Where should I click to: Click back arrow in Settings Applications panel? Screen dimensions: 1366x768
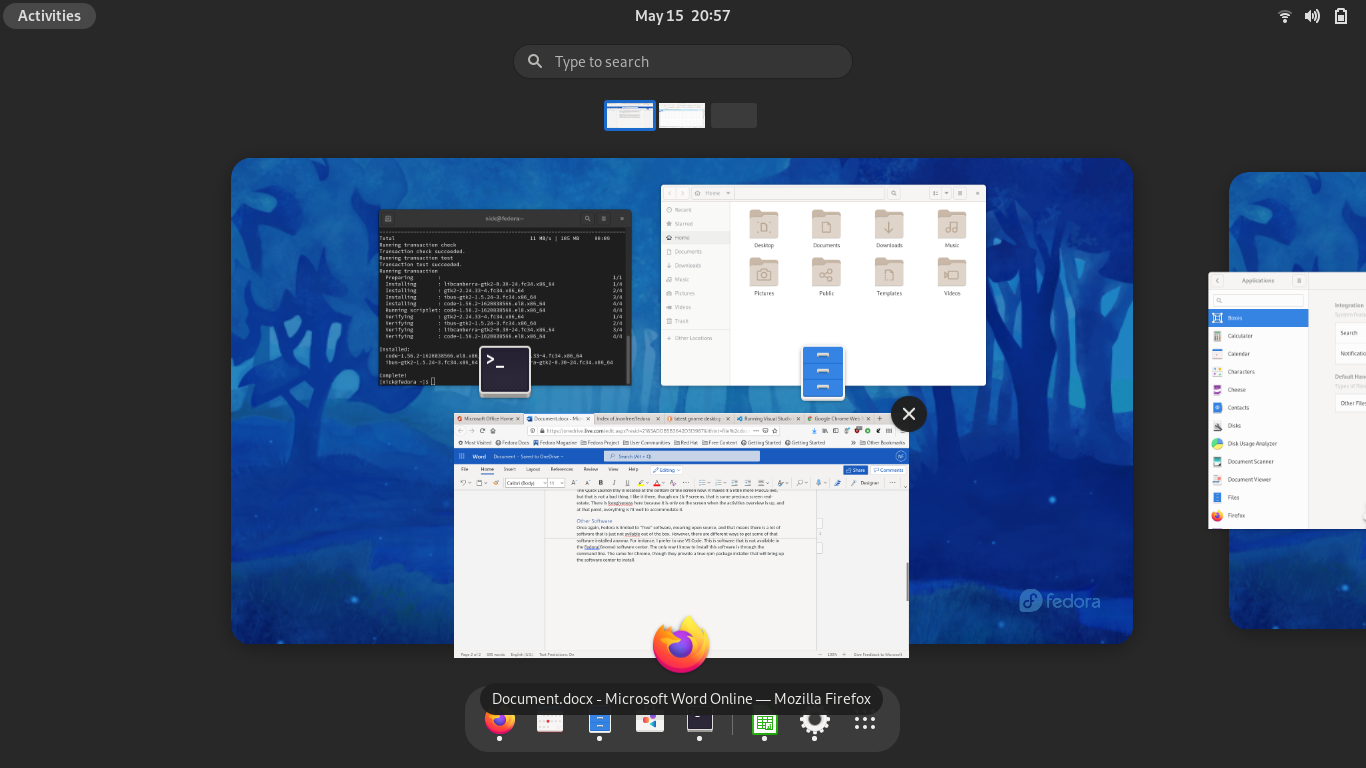[x=1218, y=281]
